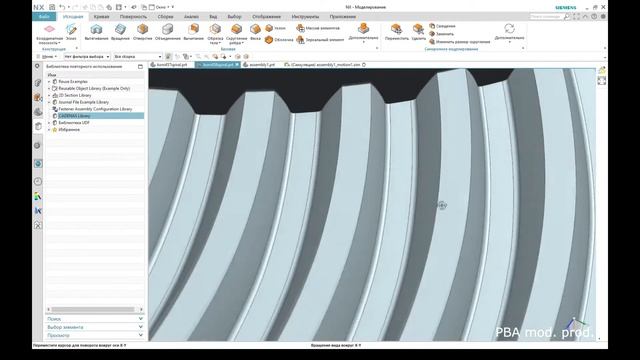Click the Offset Region (Смещение) tool
Image resolution: width=640 pixels, height=360 pixels.
coord(442,26)
